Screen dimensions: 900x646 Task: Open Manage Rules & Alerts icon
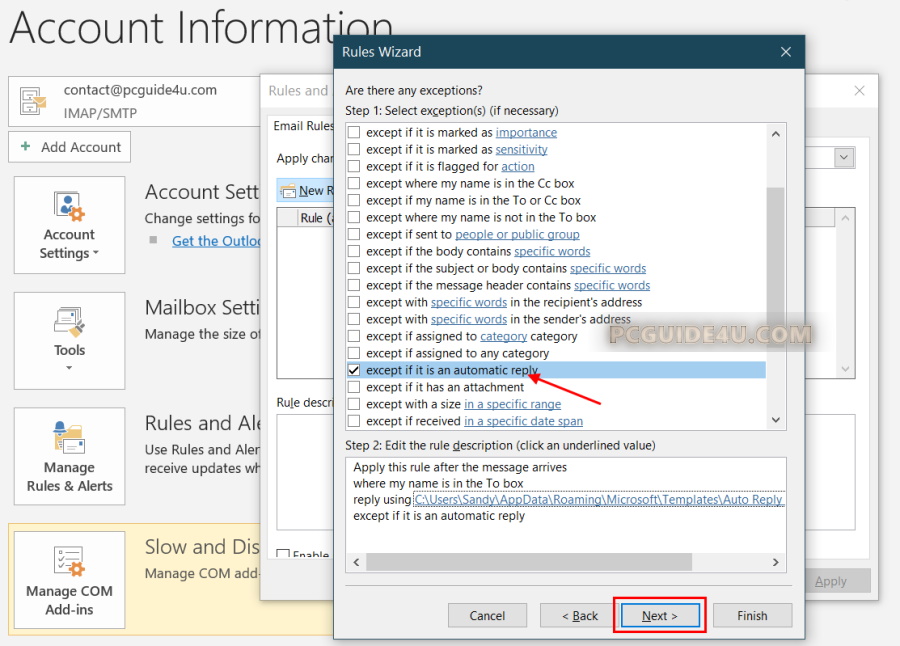coord(69,438)
